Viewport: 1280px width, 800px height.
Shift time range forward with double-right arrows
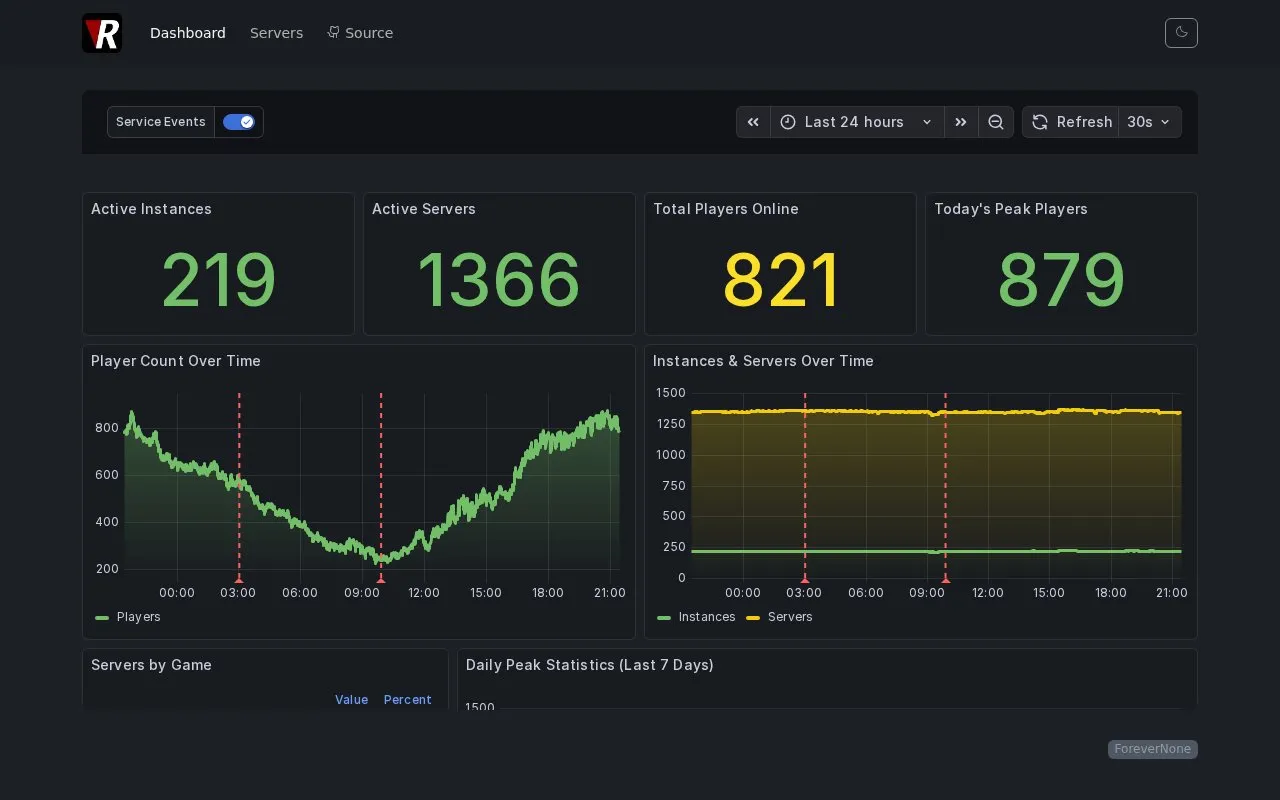[x=961, y=122]
